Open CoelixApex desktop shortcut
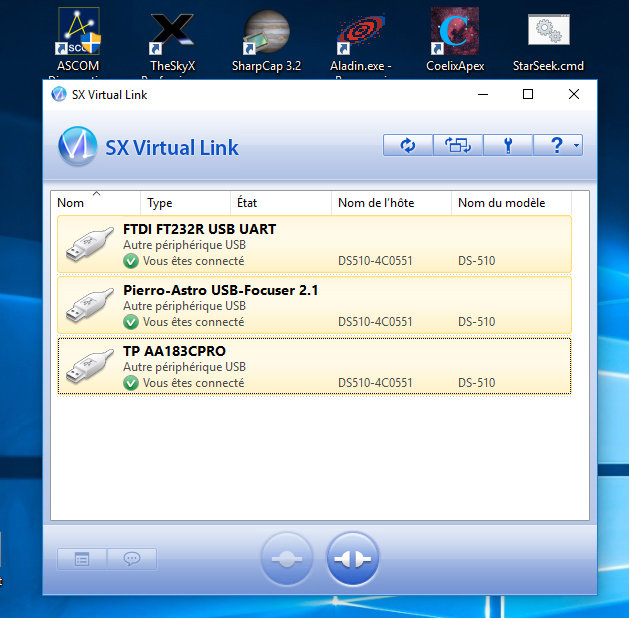This screenshot has height=618, width=629. click(455, 40)
